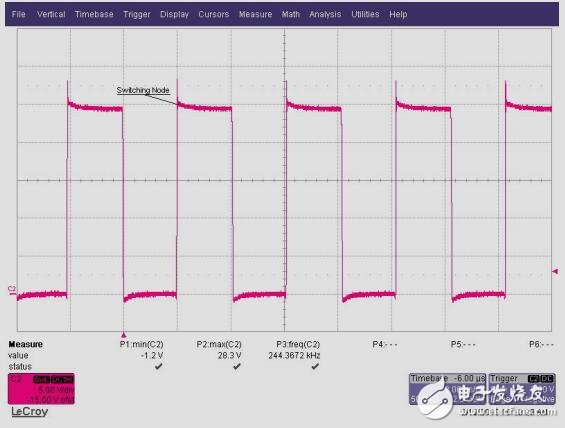Open the Trigger menu
This screenshot has width=565, height=428.
point(137,14)
